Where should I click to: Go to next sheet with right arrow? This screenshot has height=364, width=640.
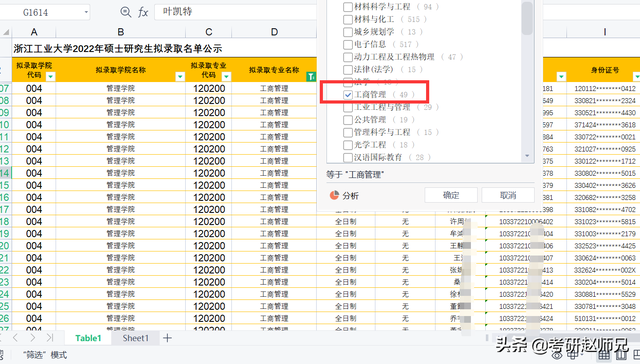click(33, 338)
